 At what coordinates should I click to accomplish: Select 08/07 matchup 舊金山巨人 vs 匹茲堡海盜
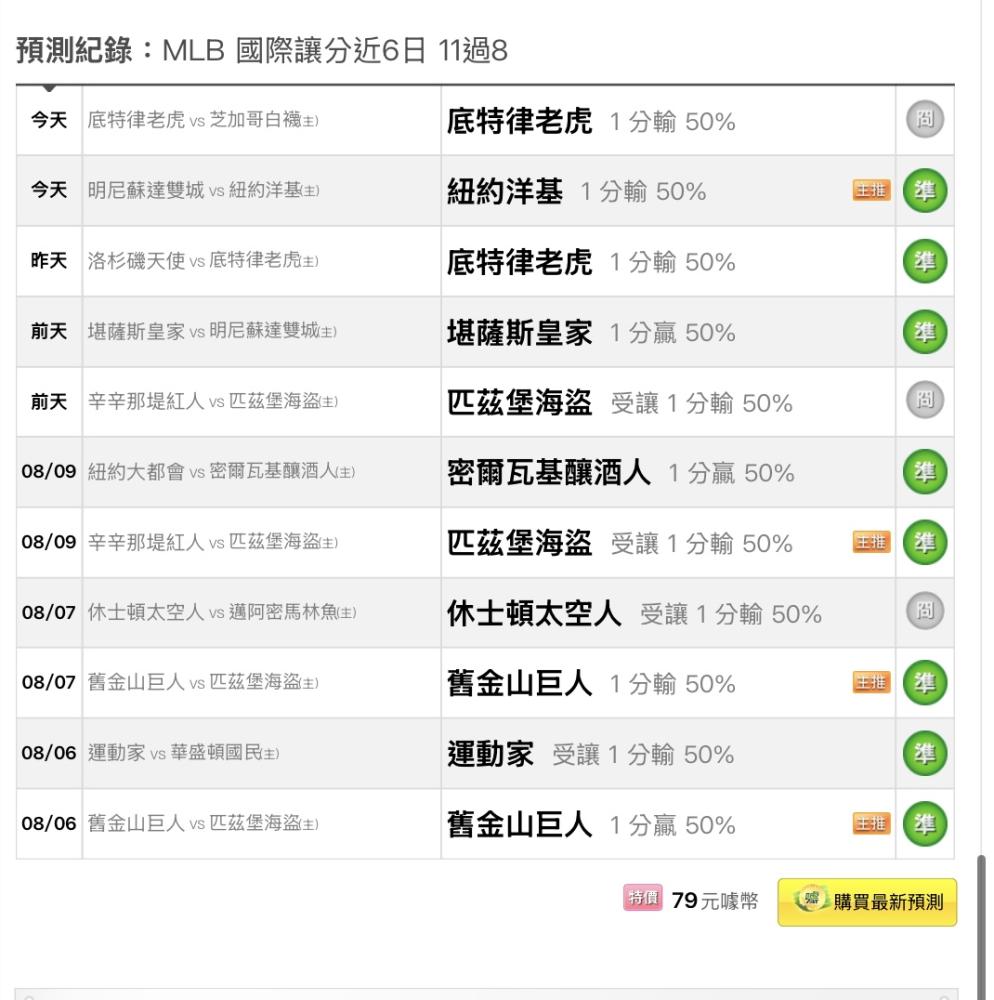pyautogui.click(x=203, y=682)
